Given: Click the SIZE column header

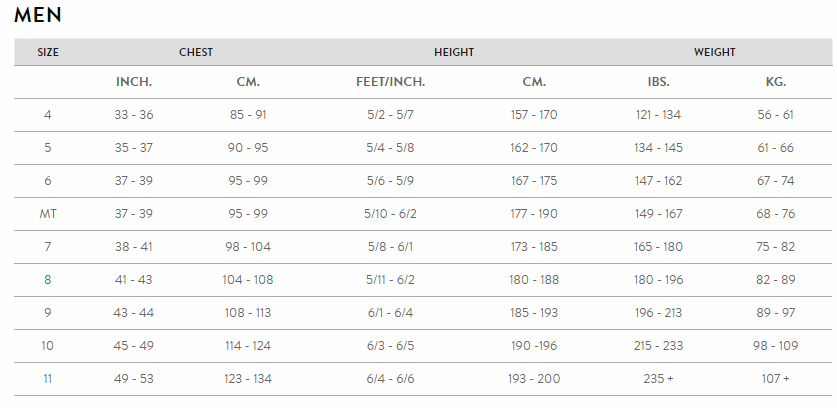Looking at the screenshot, I should tap(47, 52).
